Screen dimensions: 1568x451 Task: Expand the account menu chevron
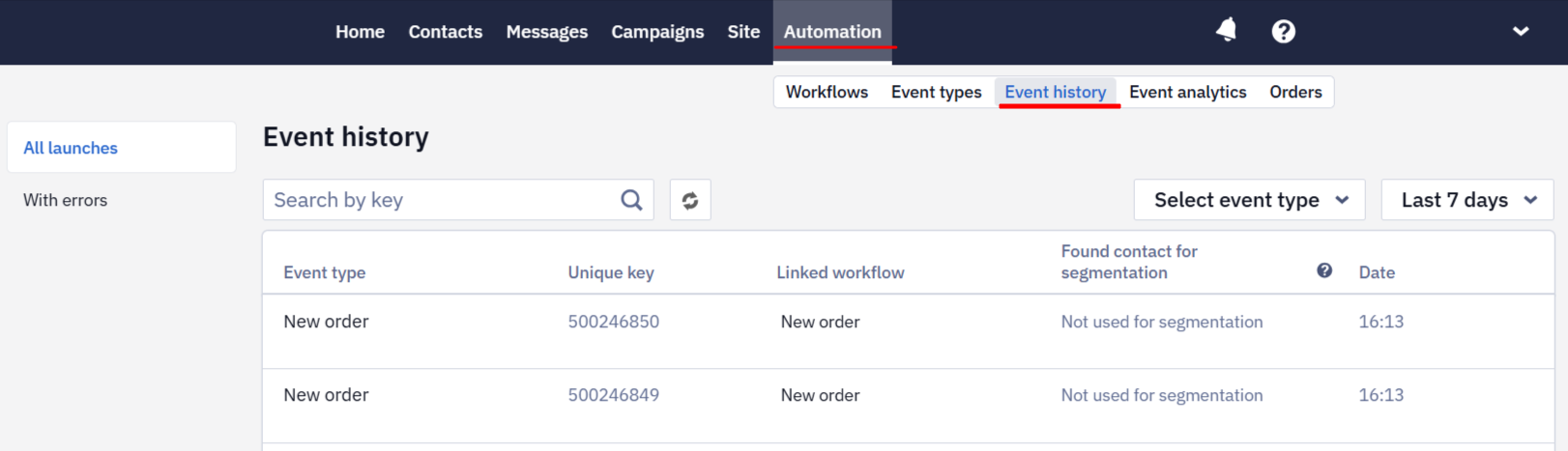(1521, 31)
